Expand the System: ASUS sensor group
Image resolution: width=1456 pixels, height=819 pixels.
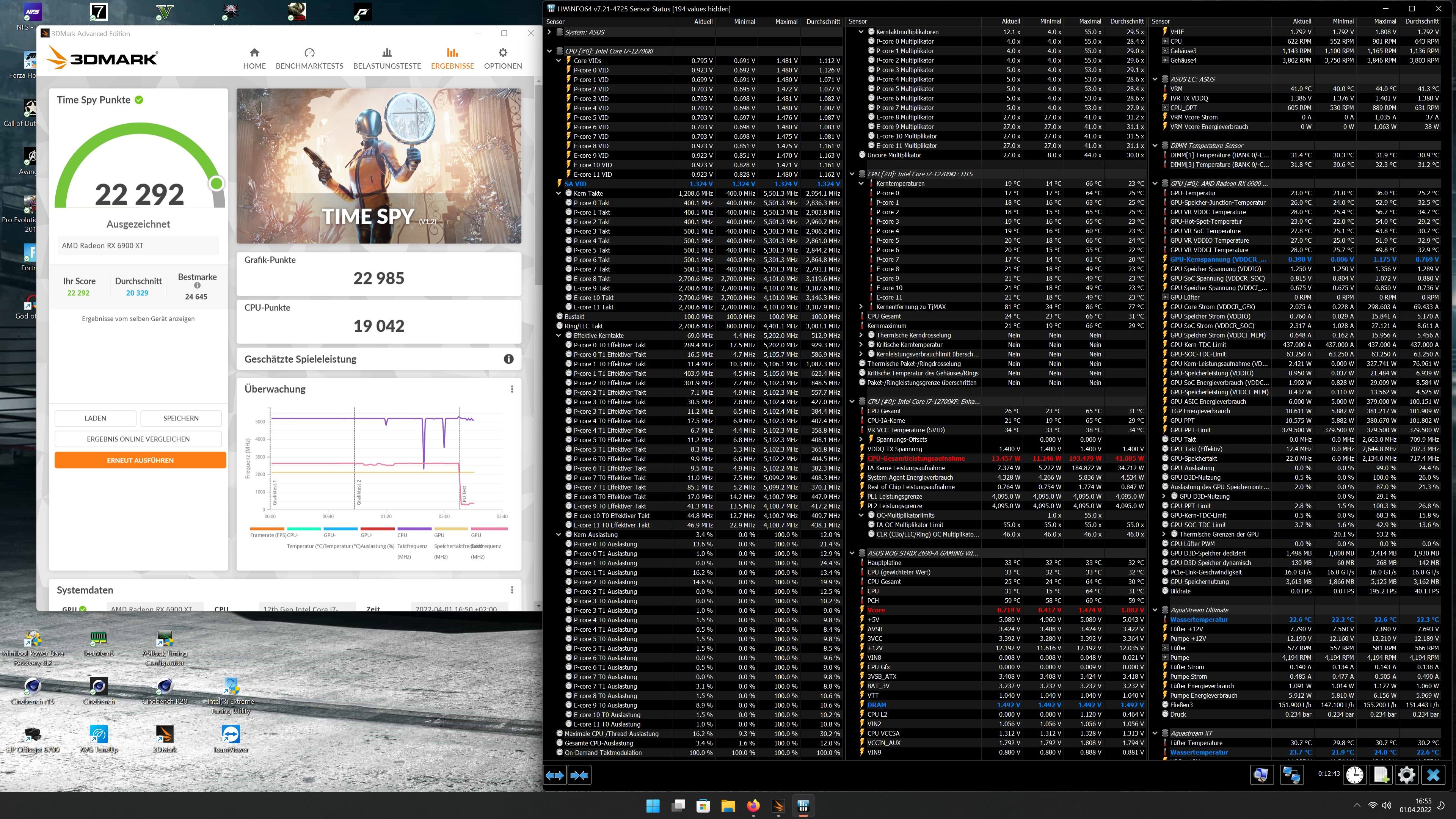[x=549, y=32]
